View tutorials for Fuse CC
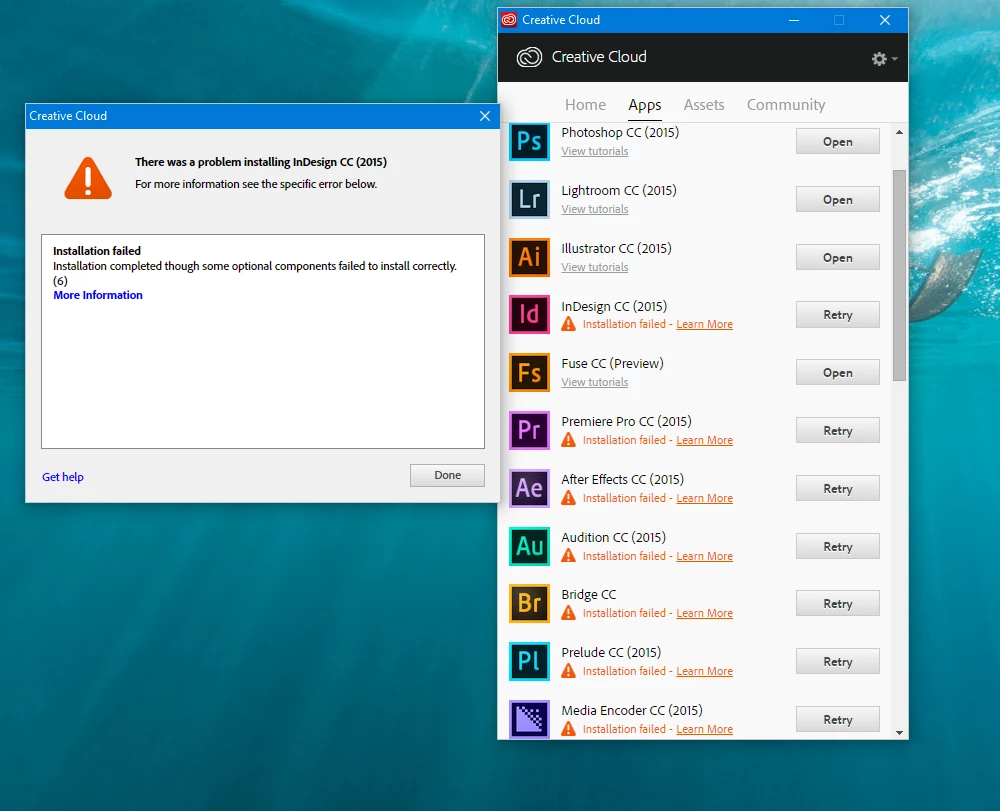The image size is (1000, 811). point(594,382)
